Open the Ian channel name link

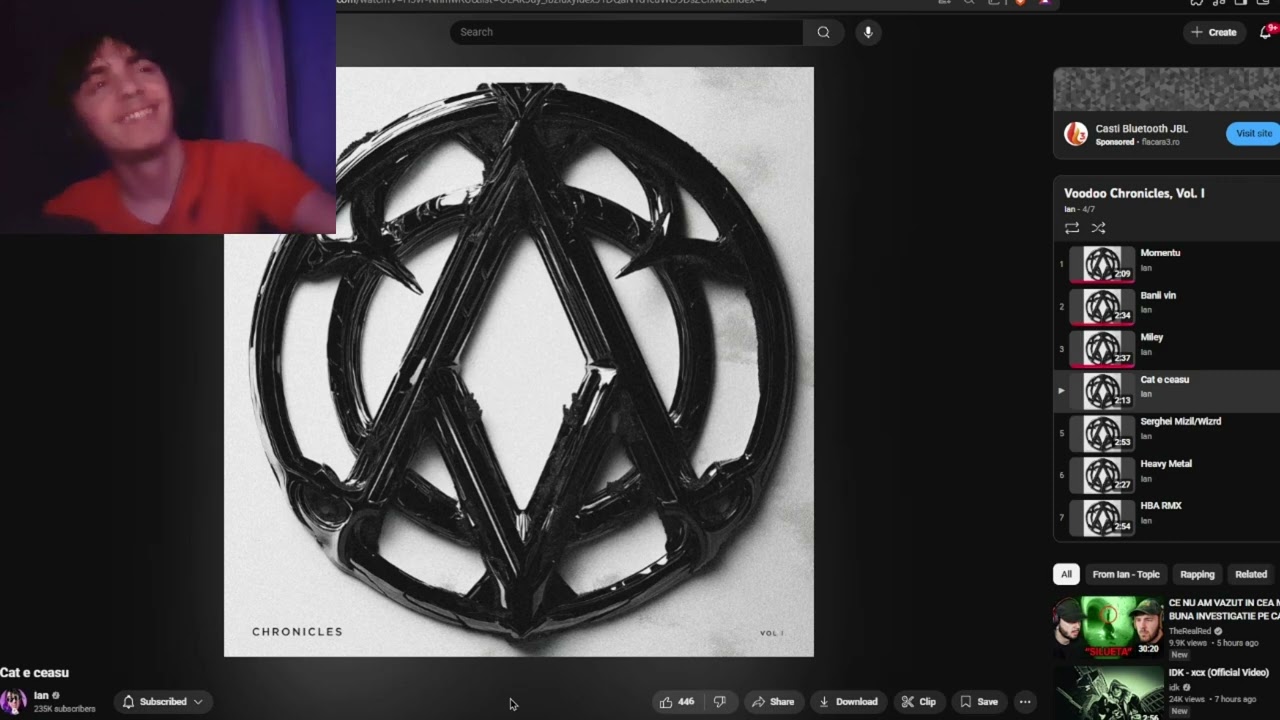(41, 695)
